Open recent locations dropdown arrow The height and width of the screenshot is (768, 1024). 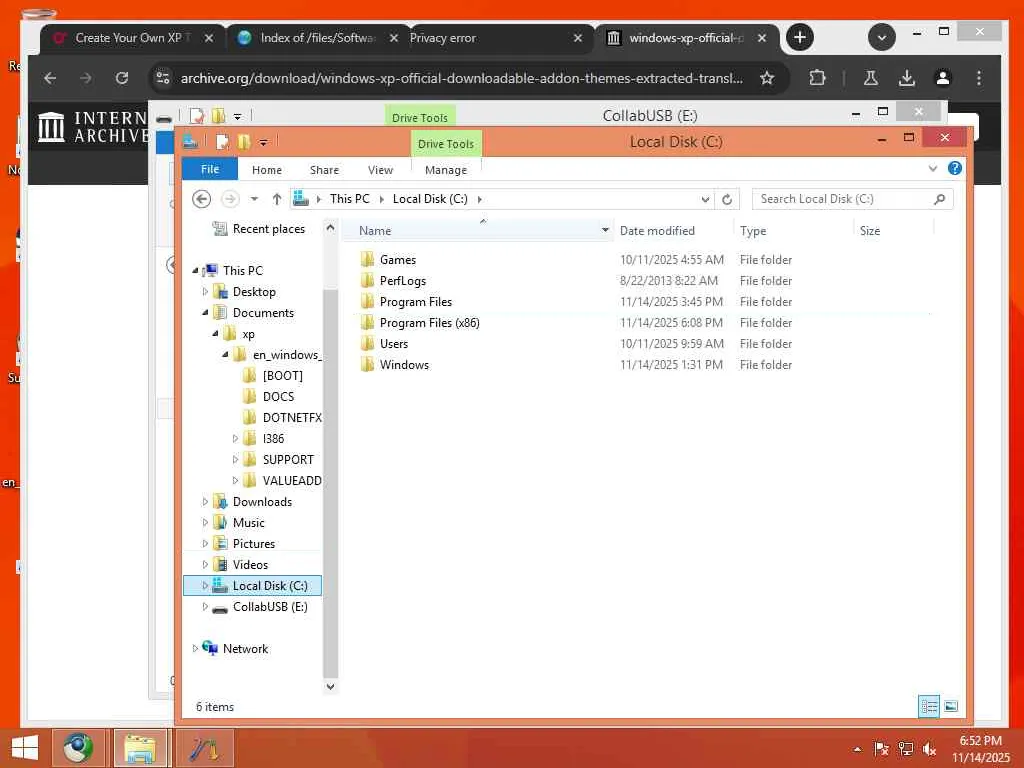(x=254, y=199)
